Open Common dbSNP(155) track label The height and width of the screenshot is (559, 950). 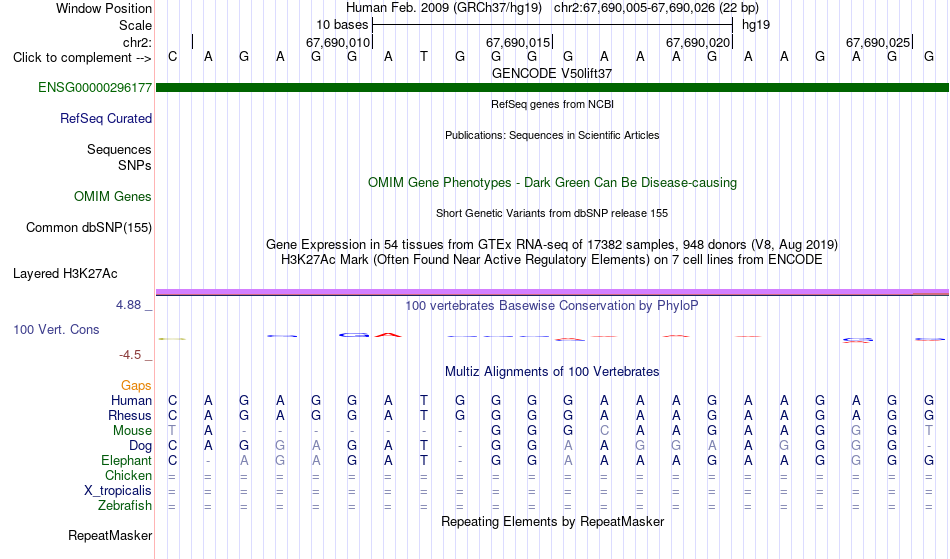pyautogui.click(x=88, y=228)
